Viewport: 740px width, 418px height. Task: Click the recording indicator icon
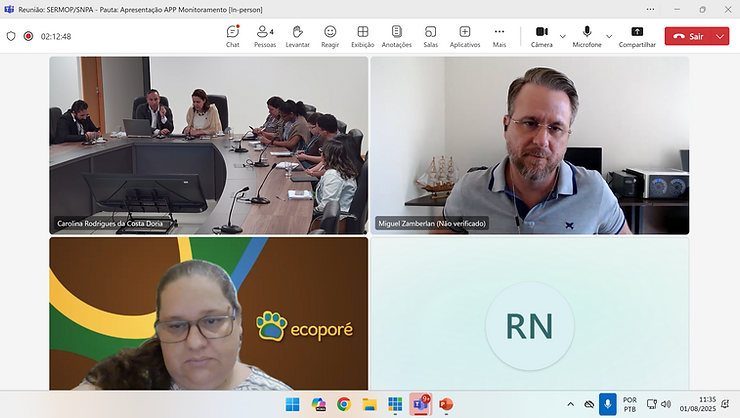click(28, 36)
